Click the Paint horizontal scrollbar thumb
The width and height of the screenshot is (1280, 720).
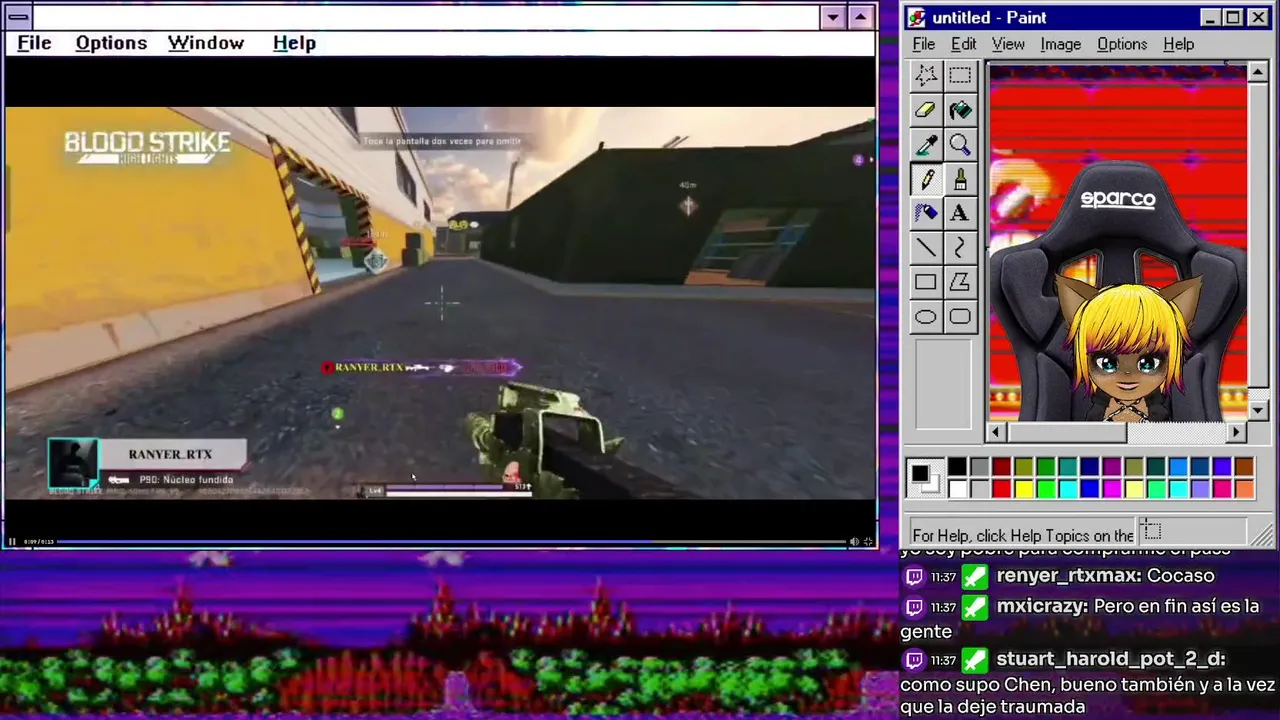[x=1066, y=432]
